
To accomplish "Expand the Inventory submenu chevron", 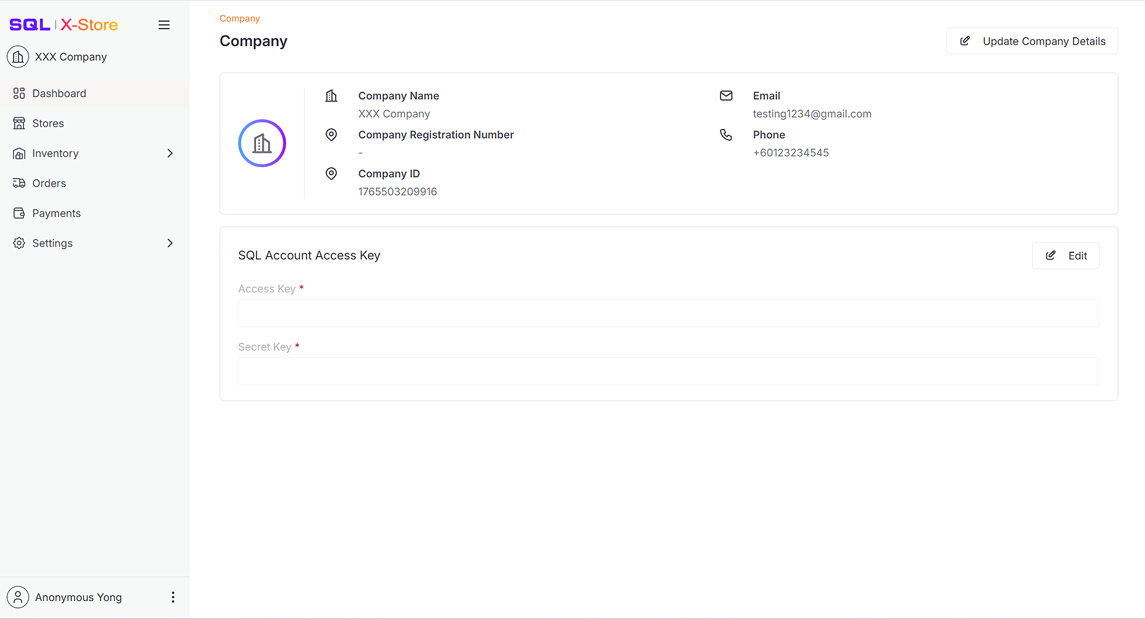I will point(170,153).
